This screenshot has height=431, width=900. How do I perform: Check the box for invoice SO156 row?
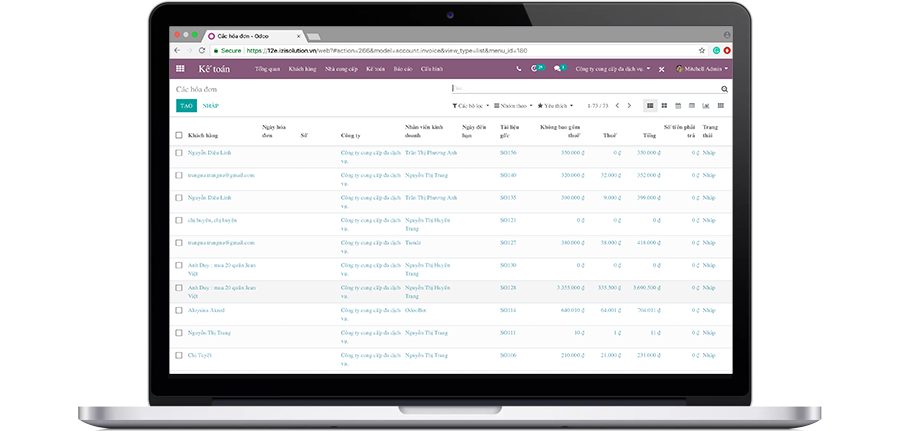[179, 153]
